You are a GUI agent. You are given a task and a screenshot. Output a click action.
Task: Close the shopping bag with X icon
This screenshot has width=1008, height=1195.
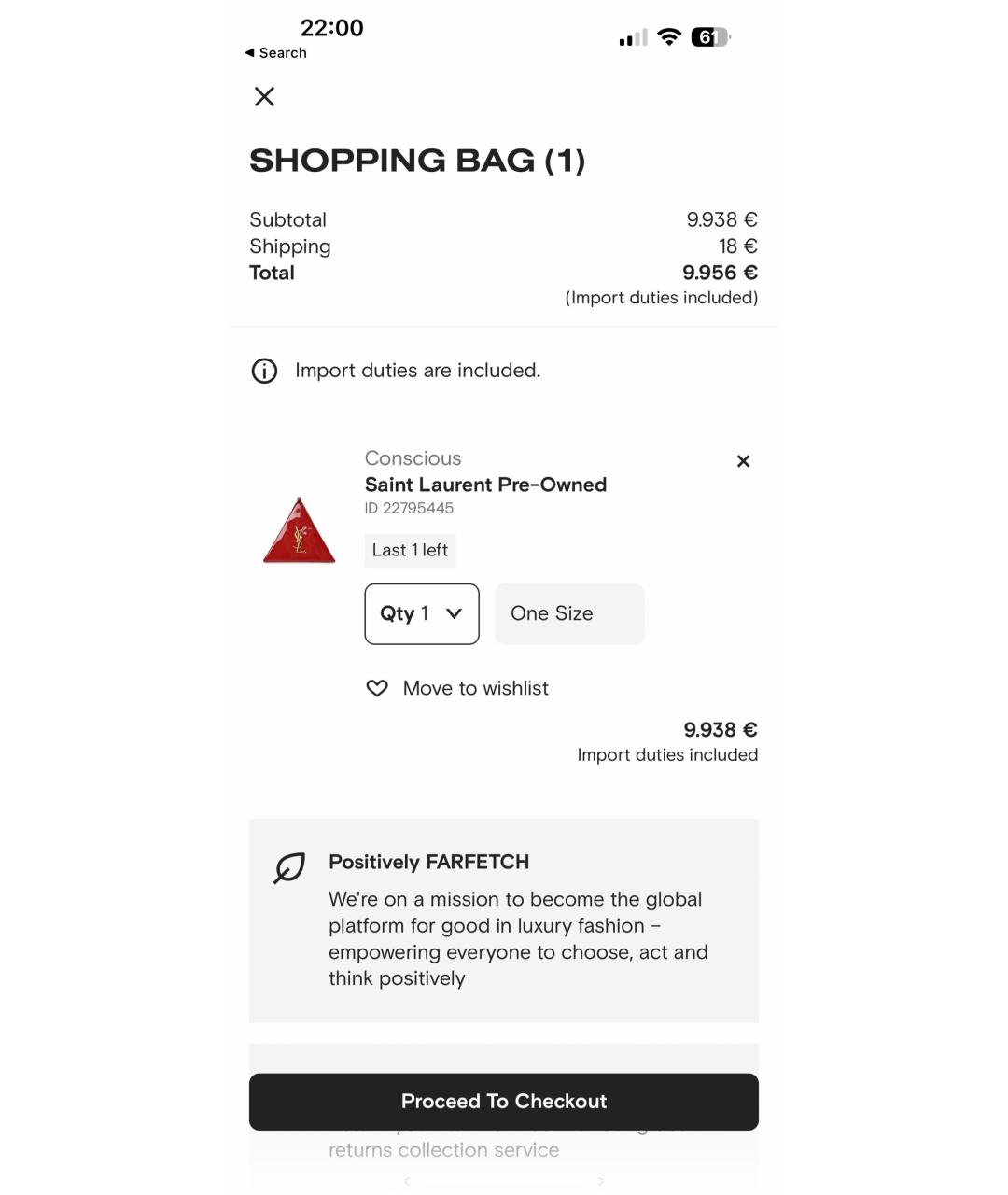[264, 97]
